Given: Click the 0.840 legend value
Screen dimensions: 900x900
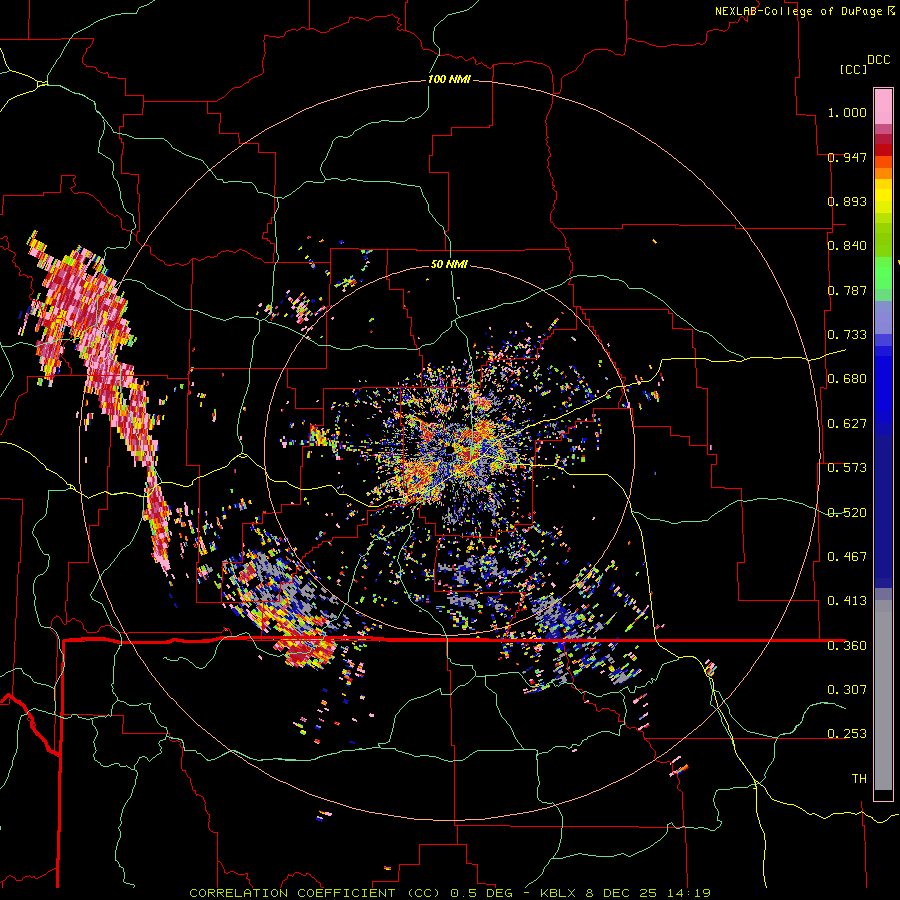Looking at the screenshot, I should (x=847, y=246).
